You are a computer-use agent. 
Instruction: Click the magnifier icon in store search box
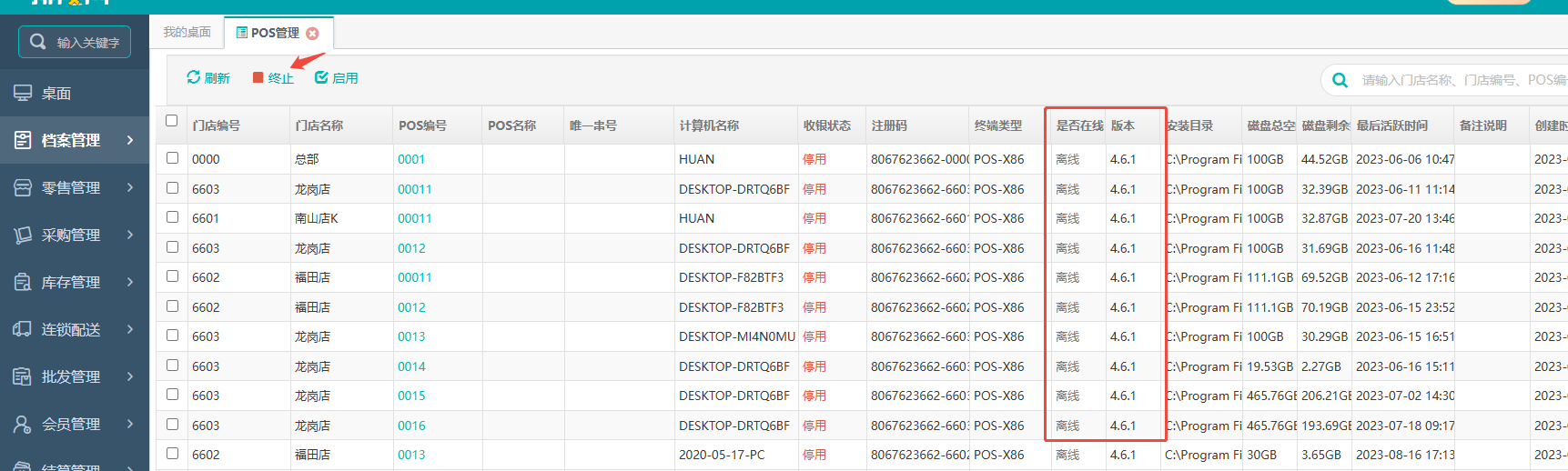pos(1340,80)
